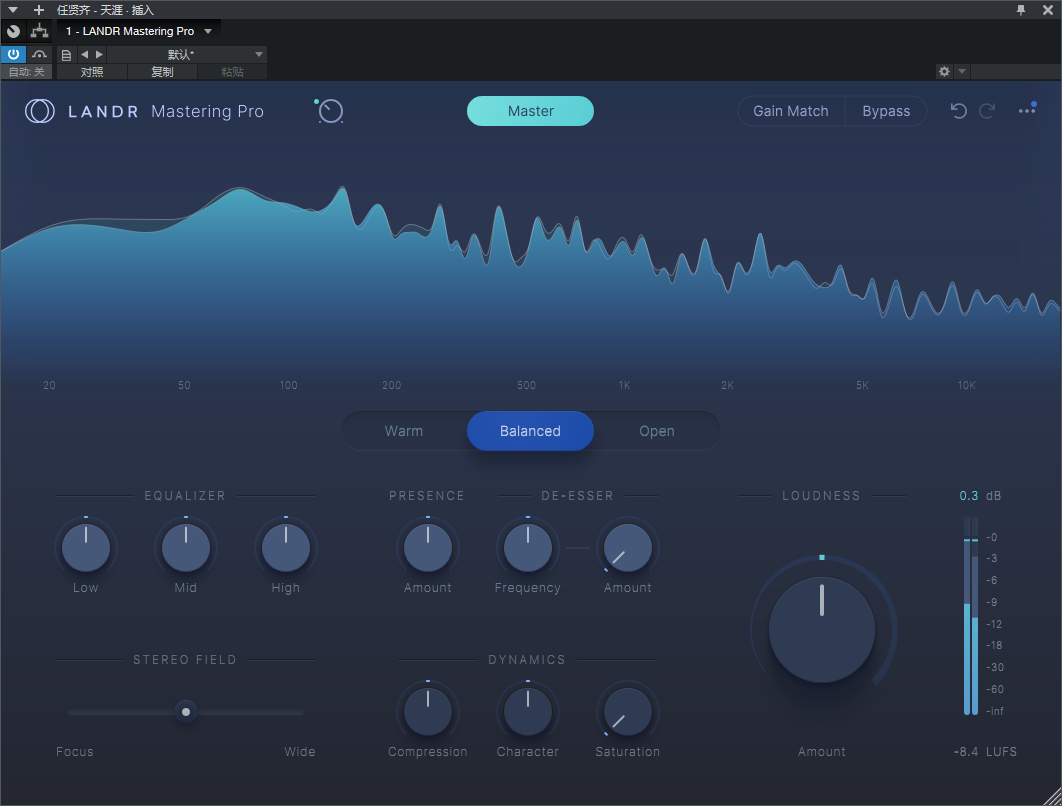Image resolution: width=1062 pixels, height=806 pixels.
Task: Toggle plugin power button
Action: pos(14,54)
